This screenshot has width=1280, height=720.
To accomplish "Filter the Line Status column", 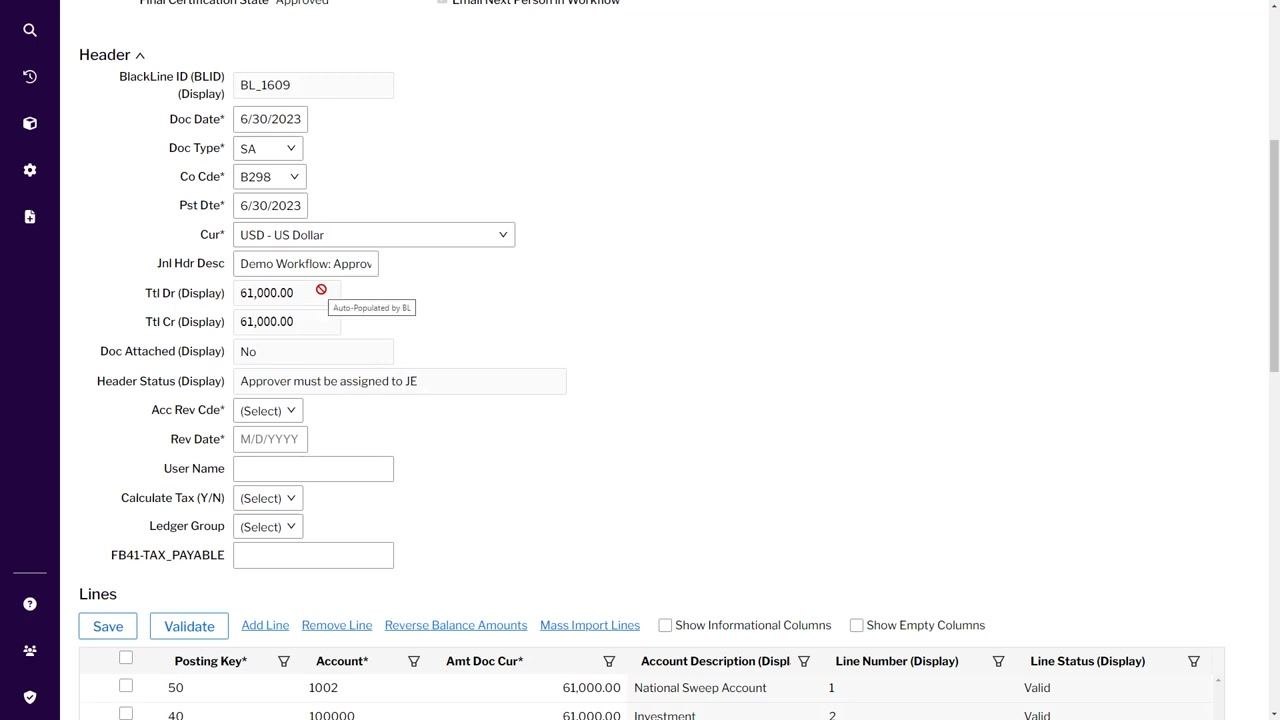I will (x=1194, y=662).
